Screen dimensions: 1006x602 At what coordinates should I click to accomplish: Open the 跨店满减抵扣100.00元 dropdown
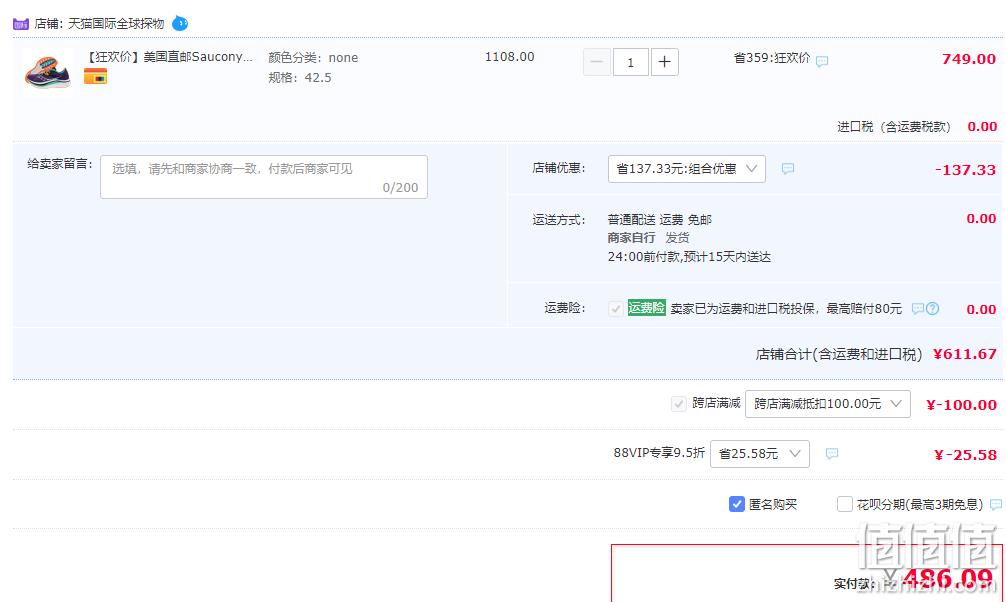tap(828, 404)
